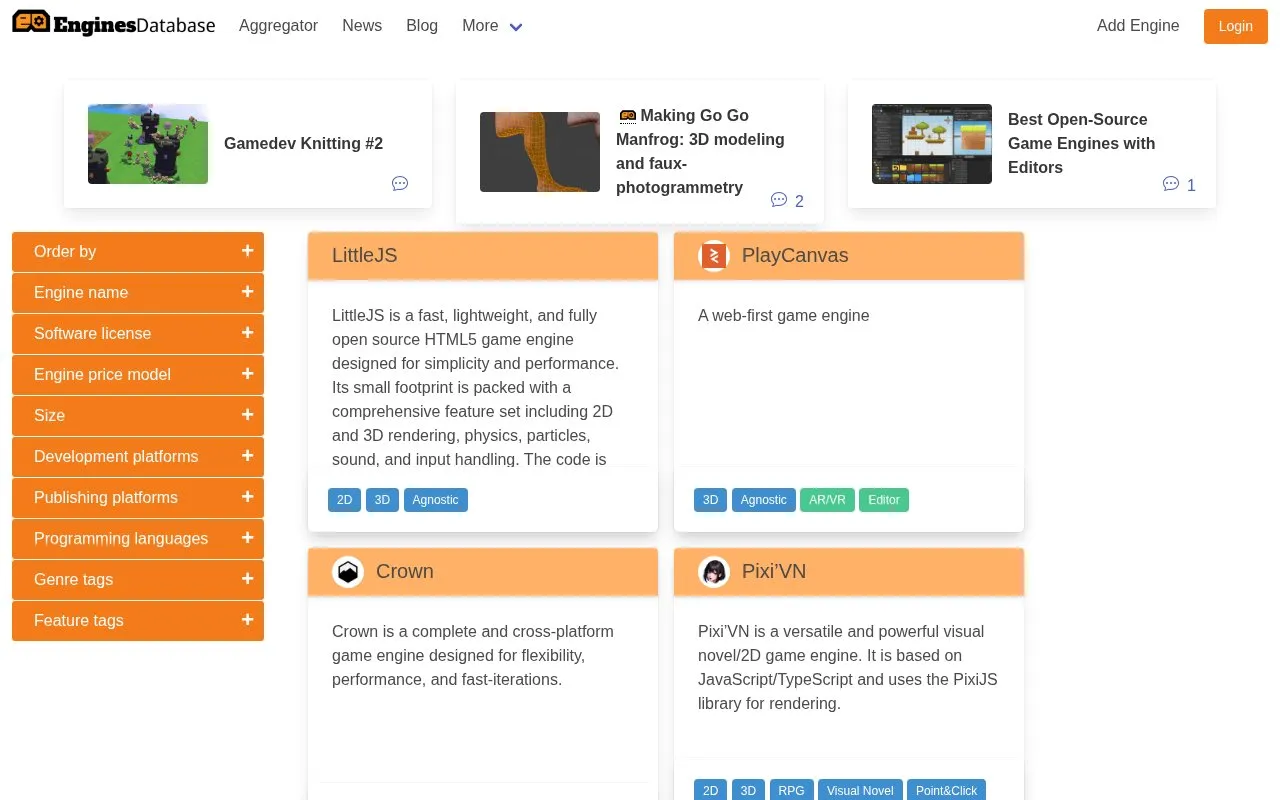The image size is (1280, 800).
Task: Select the Visual Novel tag on Pixi'VN card
Action: (x=860, y=790)
